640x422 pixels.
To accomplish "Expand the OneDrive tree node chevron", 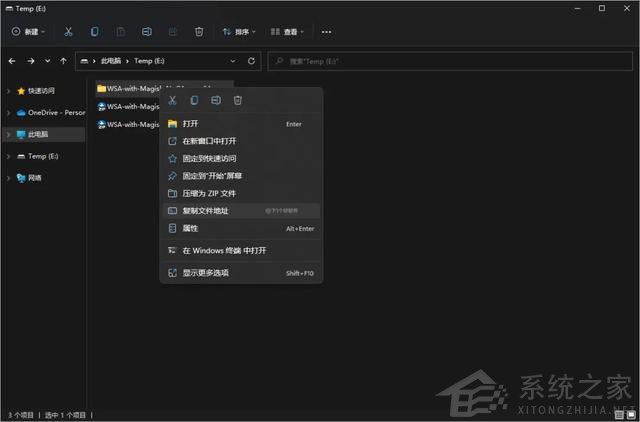I will click(8, 113).
